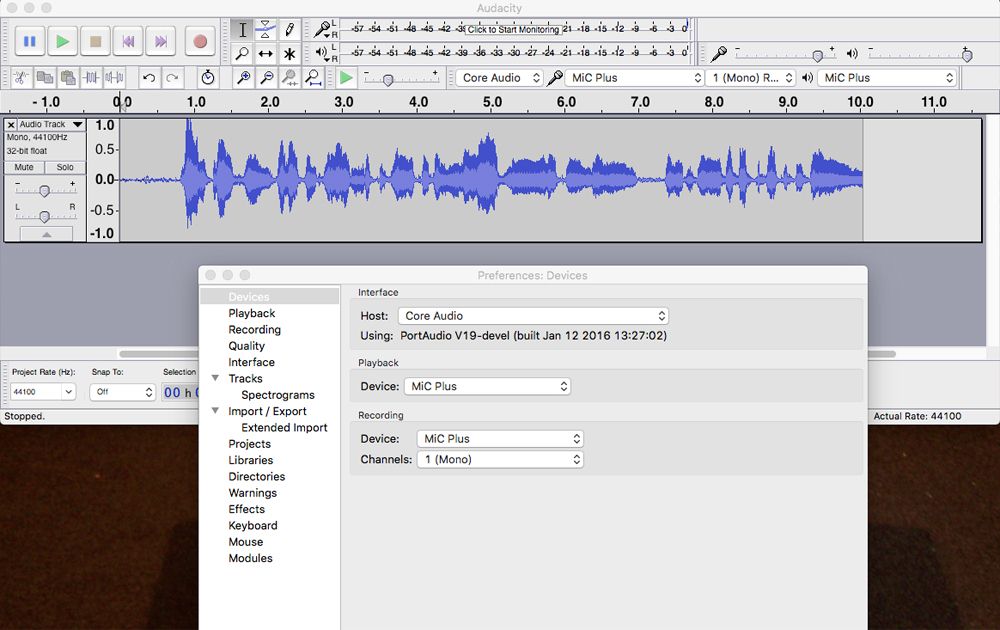1000x630 pixels.
Task: Click the recording volume slider in mixer toolbar
Action: pos(784,55)
